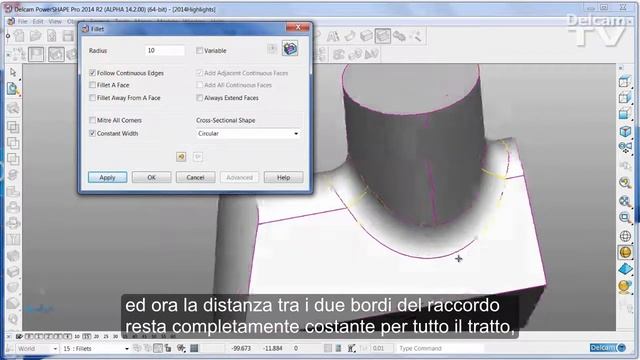Click the Y coordinate value -11.884
This screenshot has height=360, width=640.
[x=273, y=348]
